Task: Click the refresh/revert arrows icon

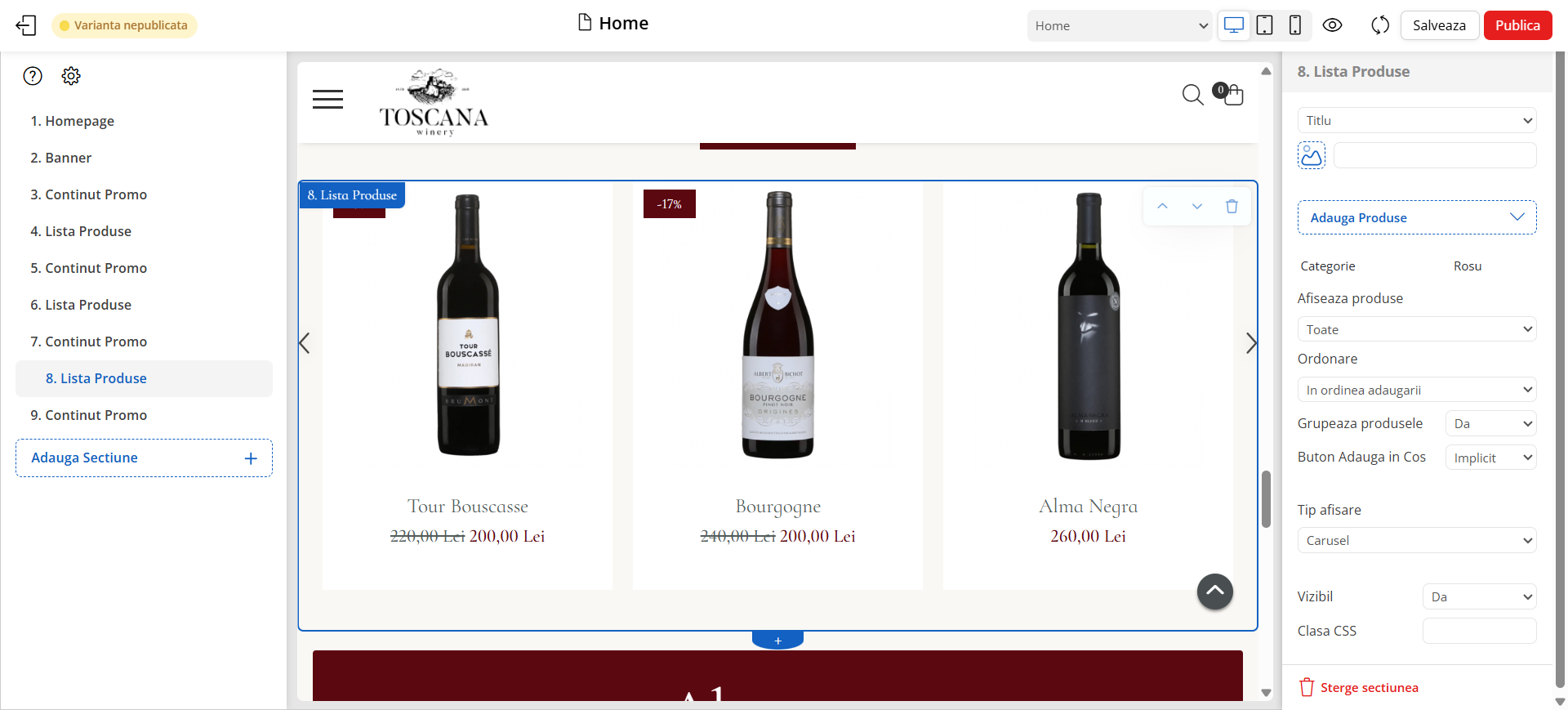Action: pyautogui.click(x=1380, y=25)
